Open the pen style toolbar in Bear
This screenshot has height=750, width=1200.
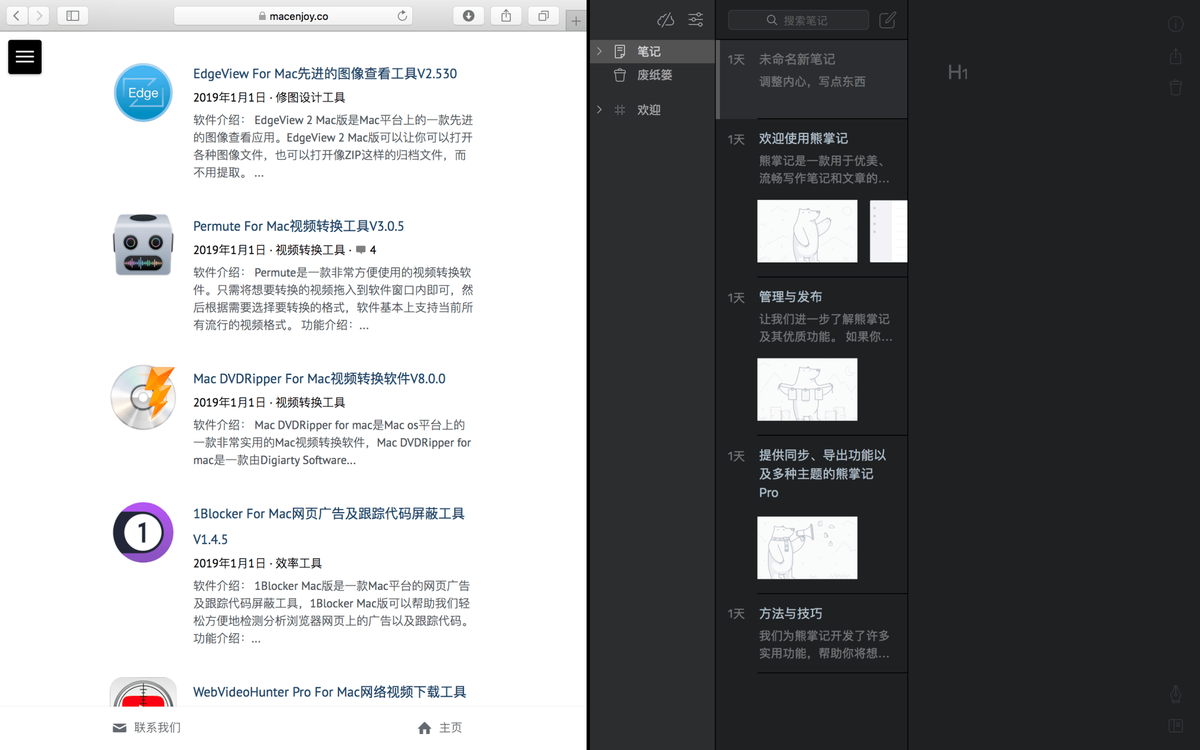point(1176,694)
